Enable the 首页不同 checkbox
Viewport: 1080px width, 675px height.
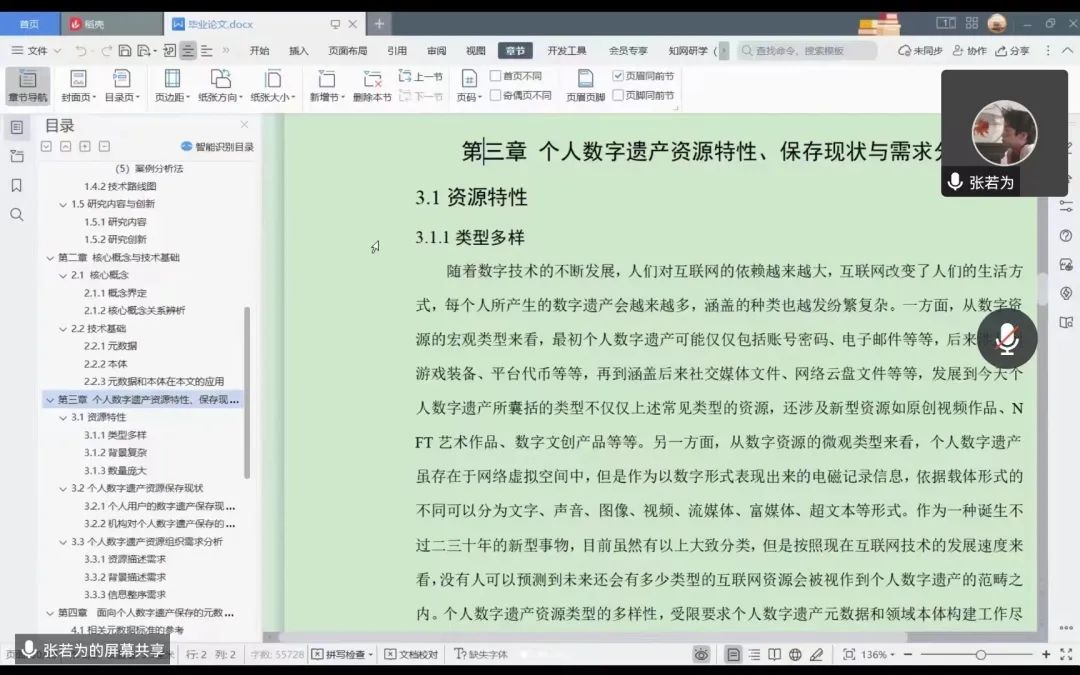(495, 76)
